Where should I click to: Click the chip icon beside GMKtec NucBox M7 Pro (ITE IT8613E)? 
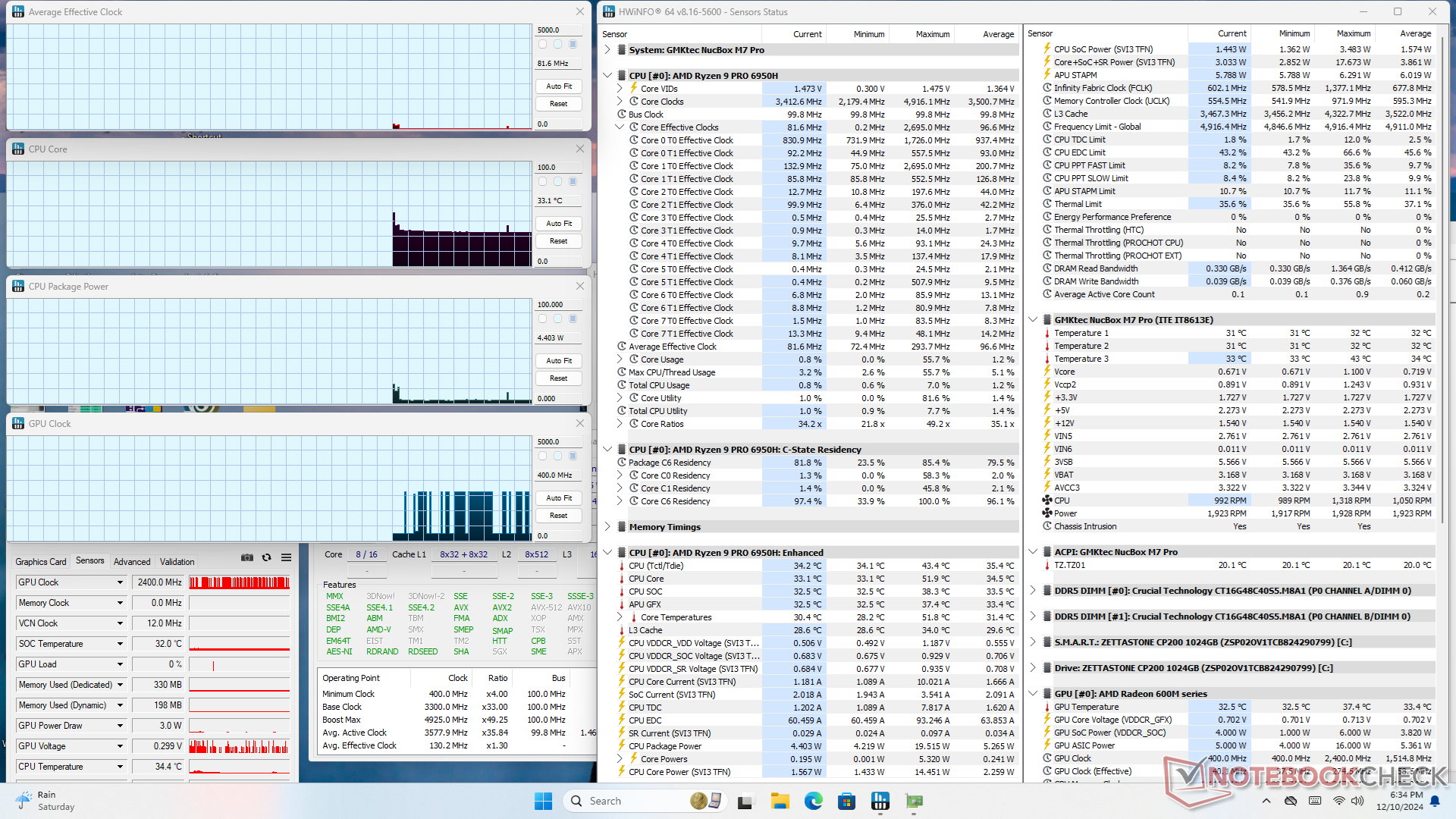[x=1046, y=320]
